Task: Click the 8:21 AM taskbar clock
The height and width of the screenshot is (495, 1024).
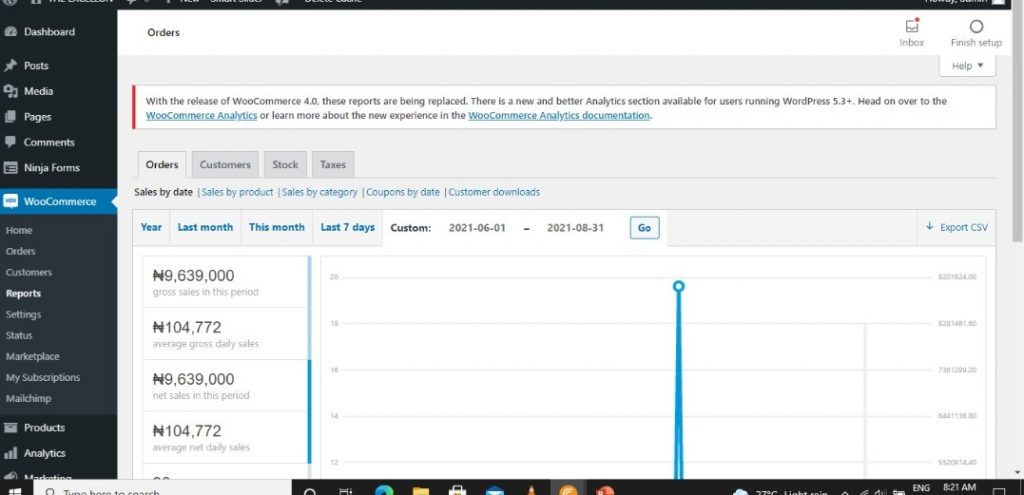Action: coord(960,488)
